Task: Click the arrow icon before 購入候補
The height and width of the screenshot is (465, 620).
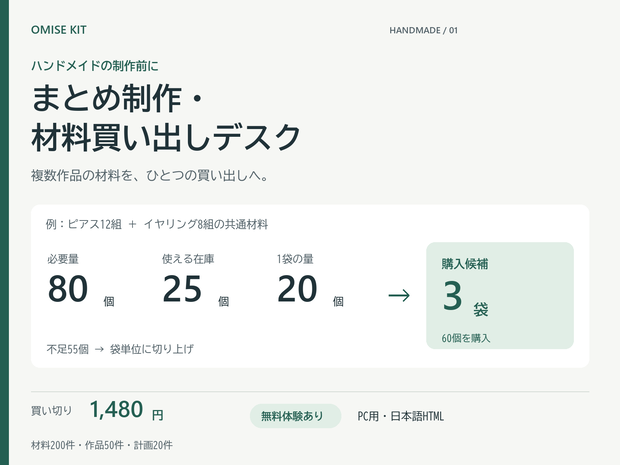Action: click(x=399, y=295)
